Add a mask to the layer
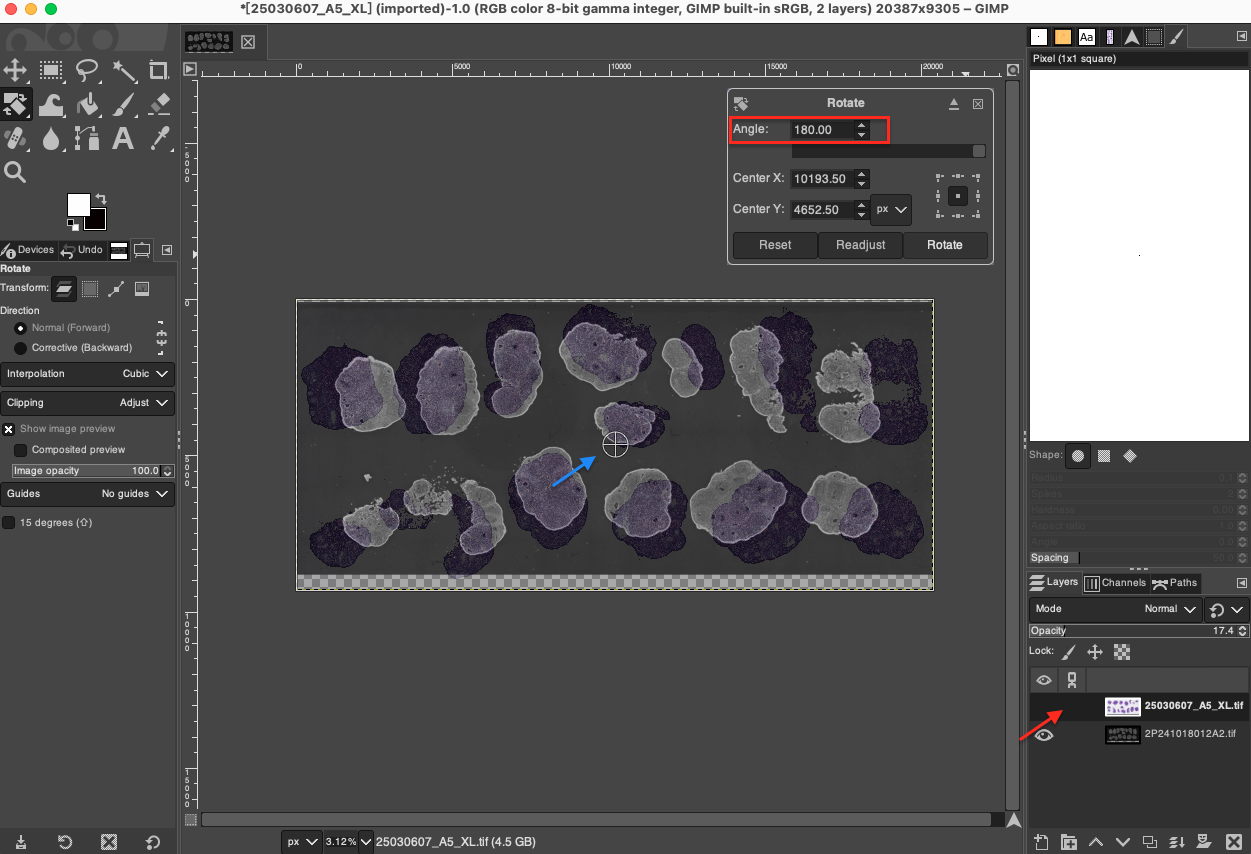Viewport: 1251px width, 854px height. pos(1203,842)
